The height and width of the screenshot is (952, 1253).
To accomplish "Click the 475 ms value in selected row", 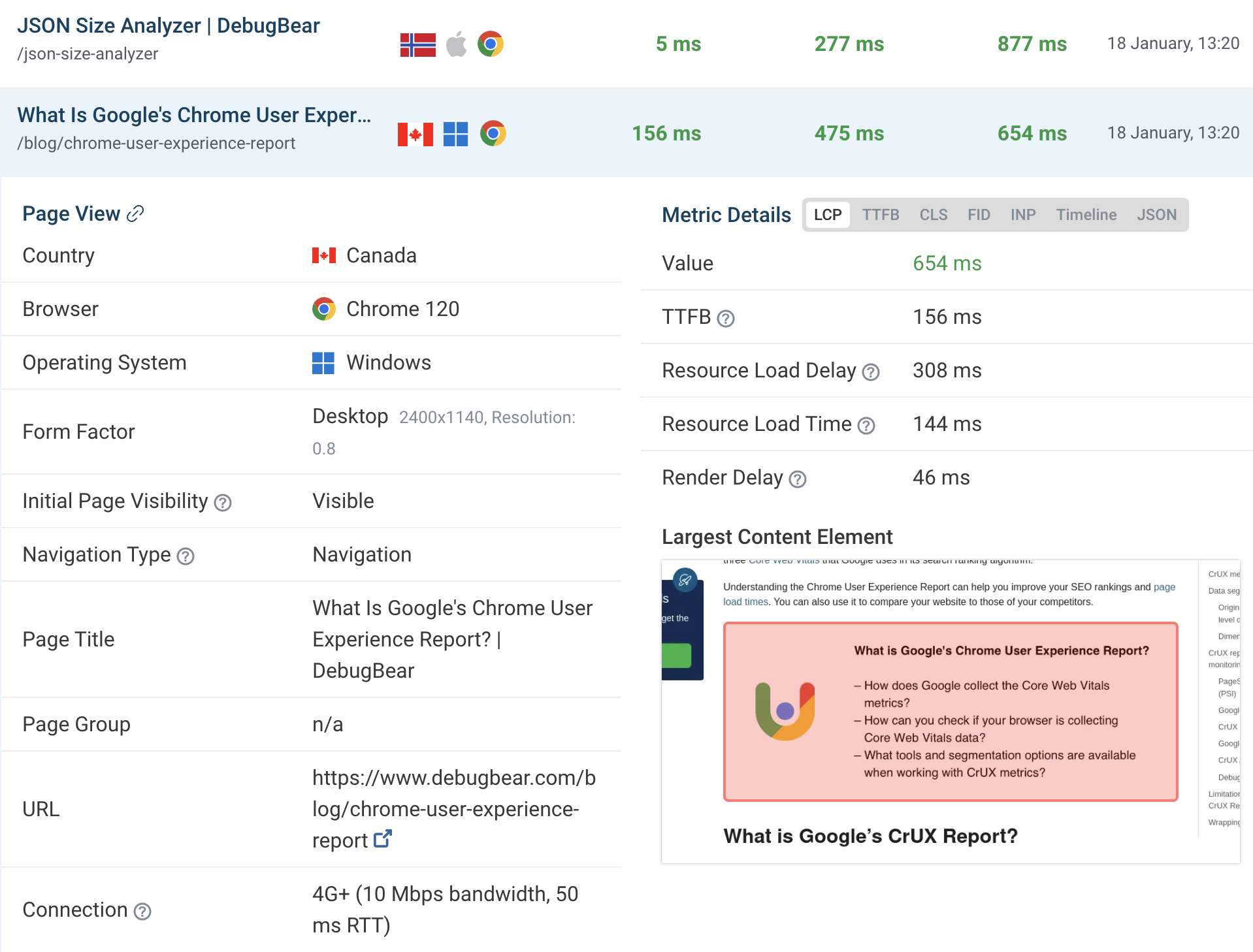I will click(x=849, y=133).
